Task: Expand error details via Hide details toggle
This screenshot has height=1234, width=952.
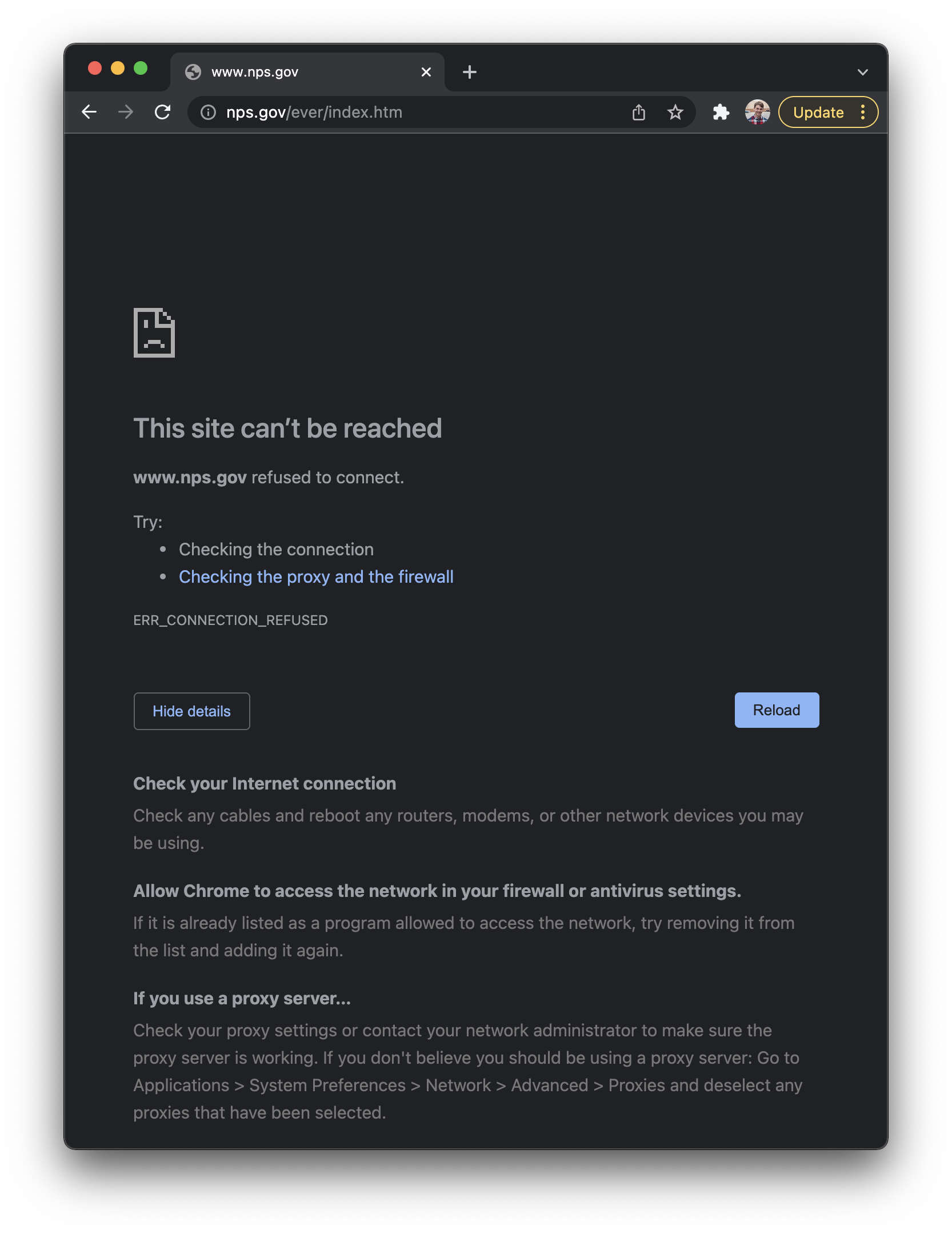Action: point(191,711)
